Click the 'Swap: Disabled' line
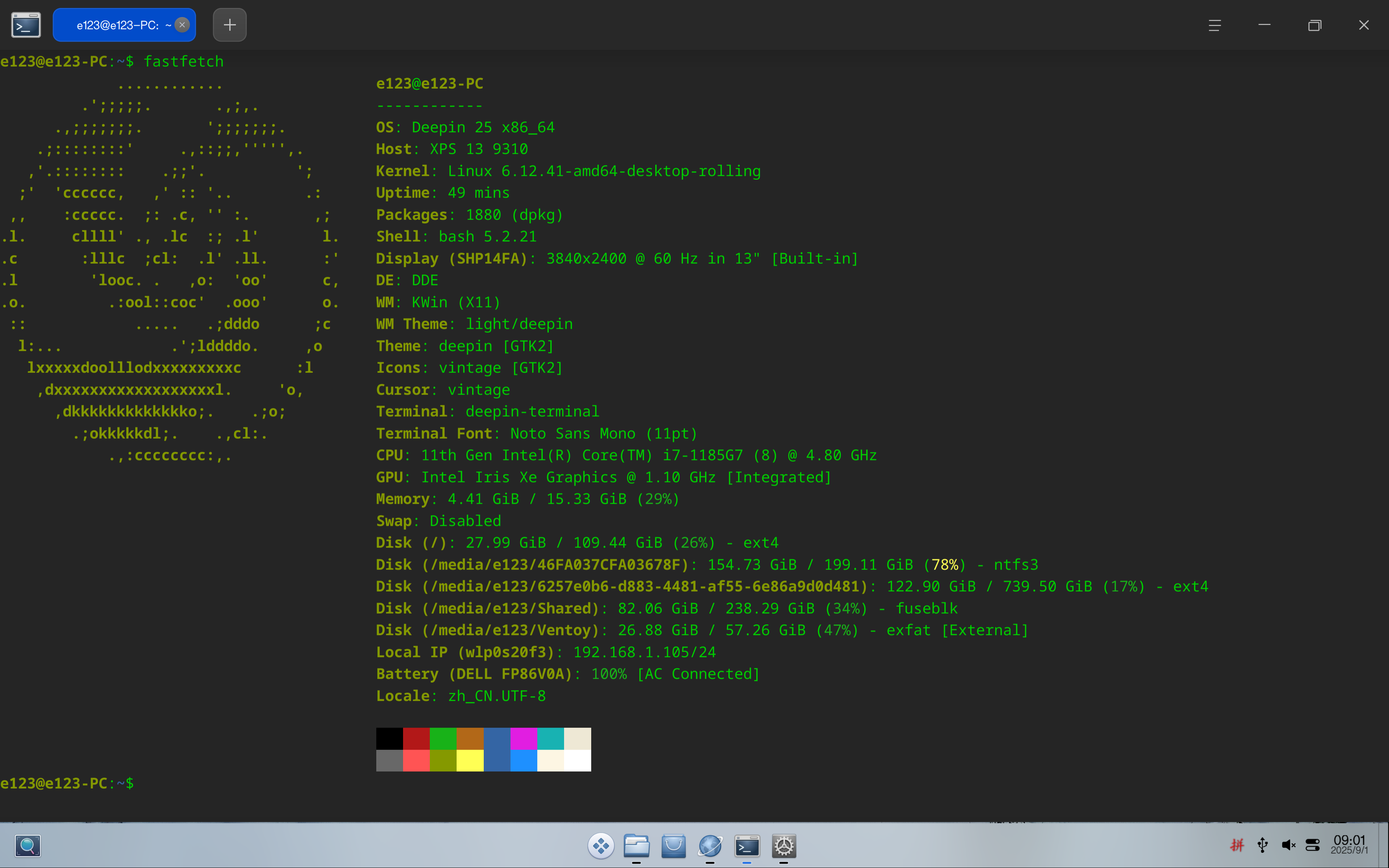Image resolution: width=1389 pixels, height=868 pixels. [x=439, y=521]
